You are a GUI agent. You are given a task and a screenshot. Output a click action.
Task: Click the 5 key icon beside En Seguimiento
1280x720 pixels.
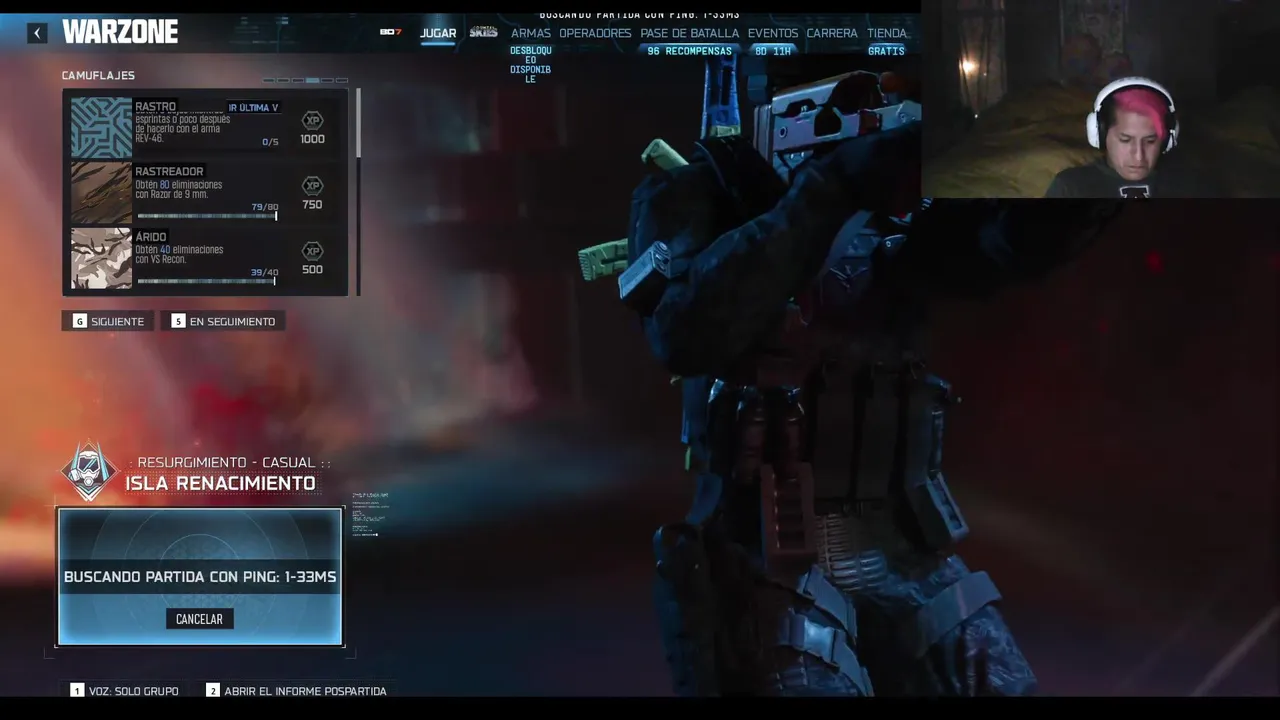178,321
